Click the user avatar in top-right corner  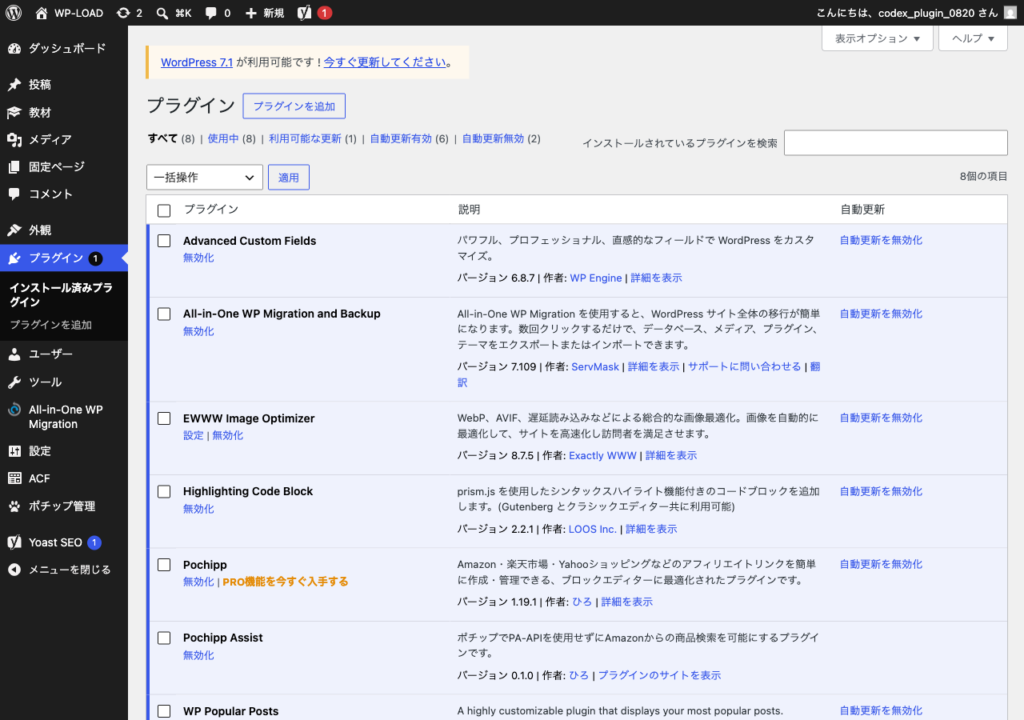tap(1010, 13)
